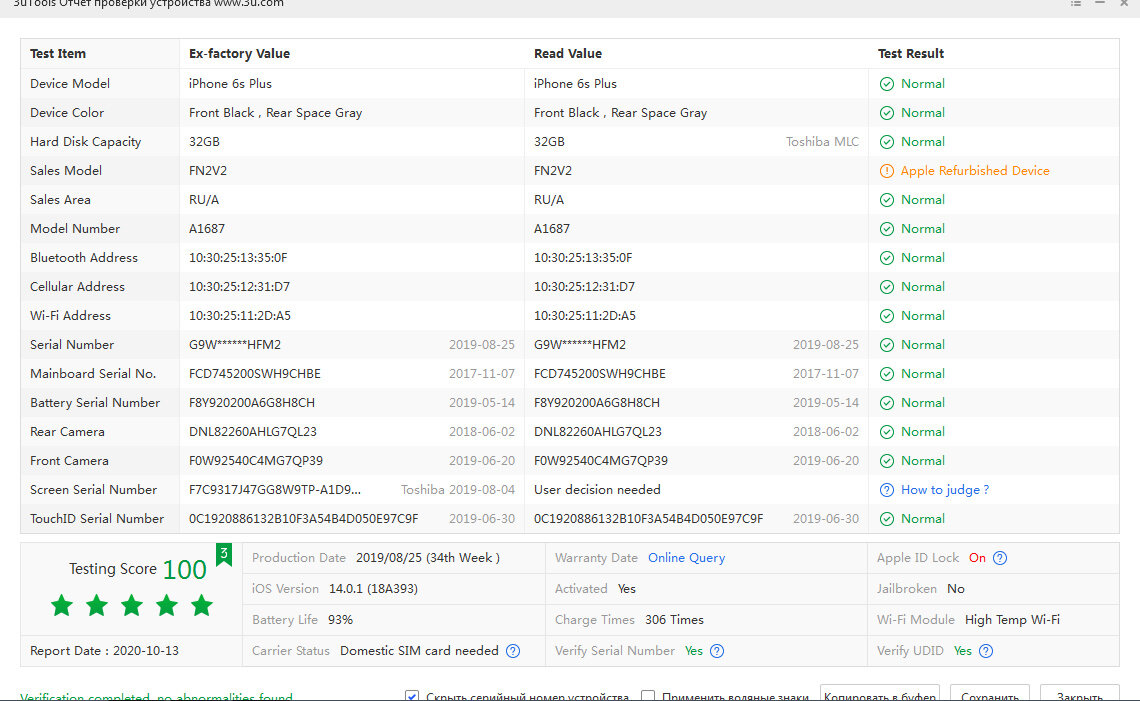
Task: Click ex-factory screen serial F7C9317J47GG8W9TP-A1D9...
Action: click(275, 490)
